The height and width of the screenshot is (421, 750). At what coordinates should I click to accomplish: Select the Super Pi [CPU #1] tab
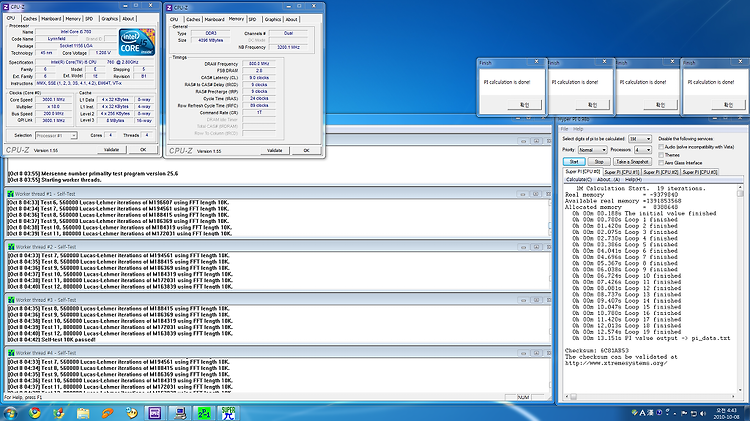[x=621, y=172]
